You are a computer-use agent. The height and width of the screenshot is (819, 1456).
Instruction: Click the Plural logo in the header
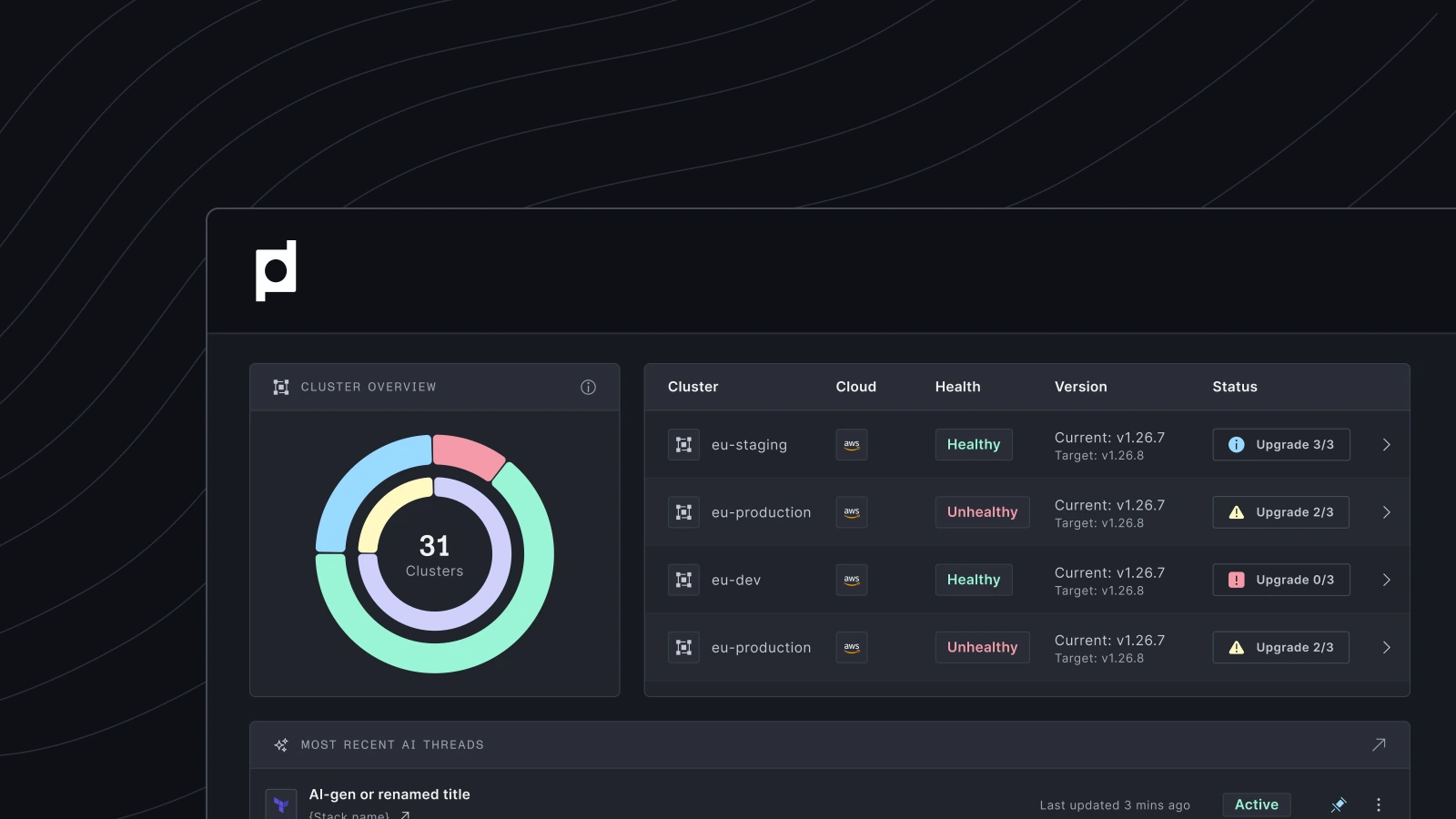click(x=276, y=270)
